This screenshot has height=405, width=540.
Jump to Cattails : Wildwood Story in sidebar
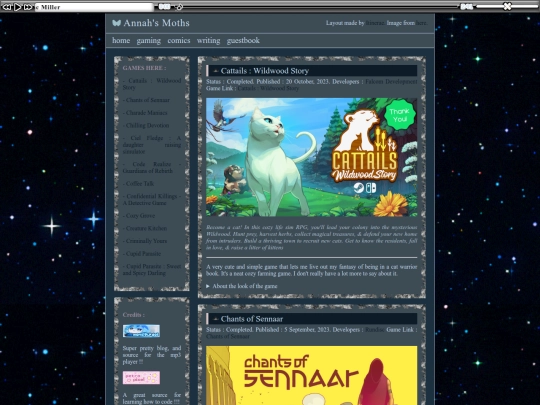click(x=152, y=84)
